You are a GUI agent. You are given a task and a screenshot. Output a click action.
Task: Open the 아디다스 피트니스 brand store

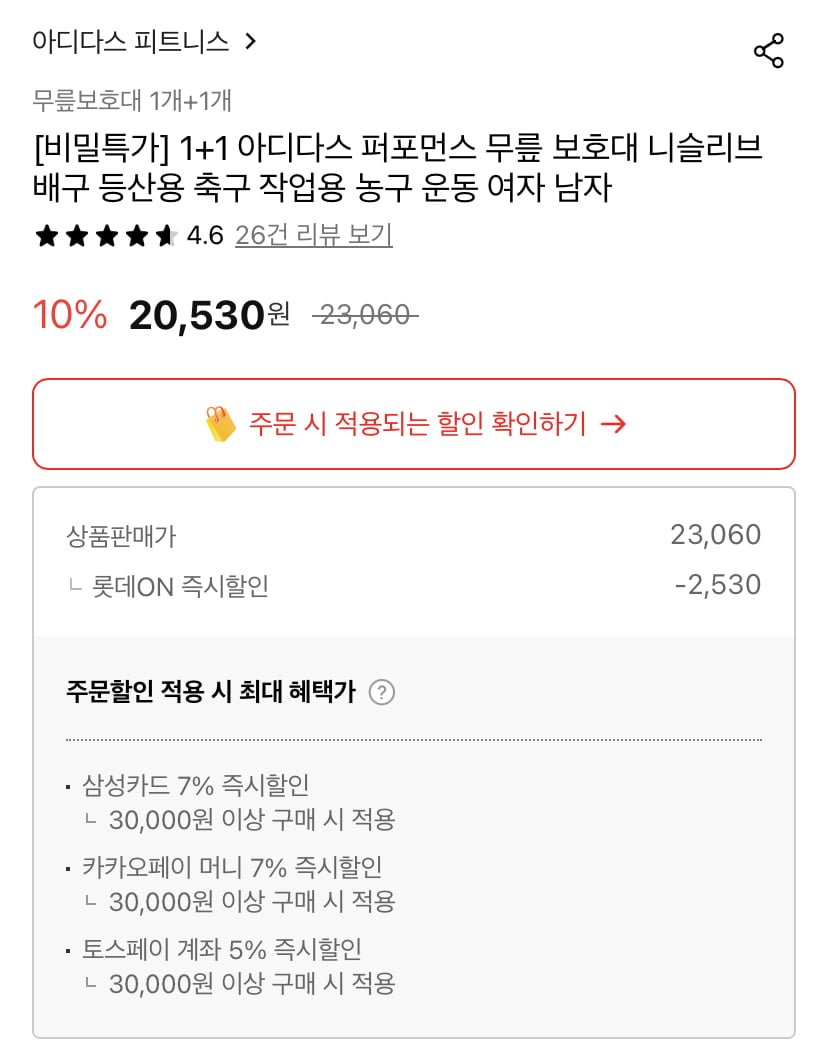click(x=131, y=42)
